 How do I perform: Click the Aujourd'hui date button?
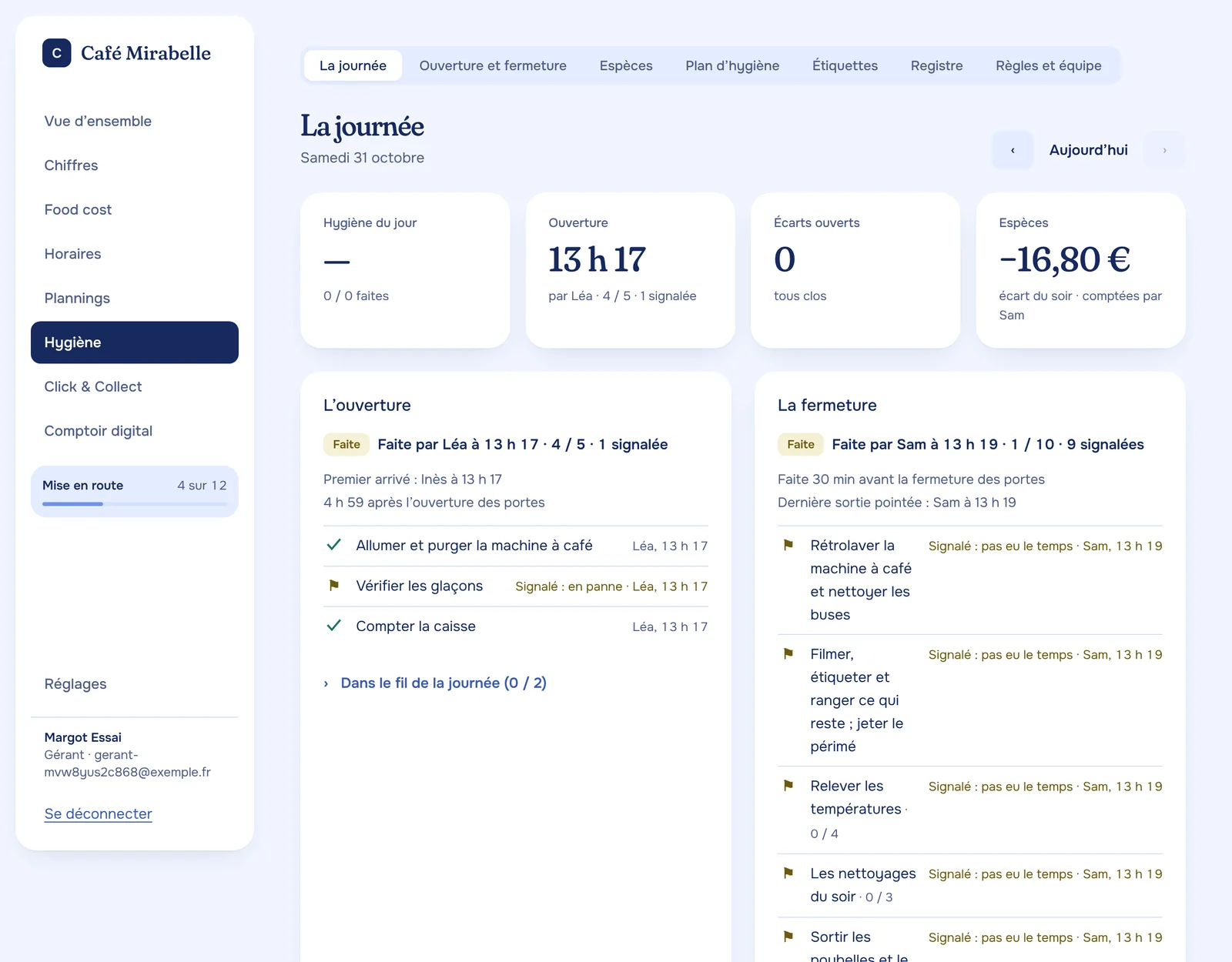pyautogui.click(x=1088, y=150)
